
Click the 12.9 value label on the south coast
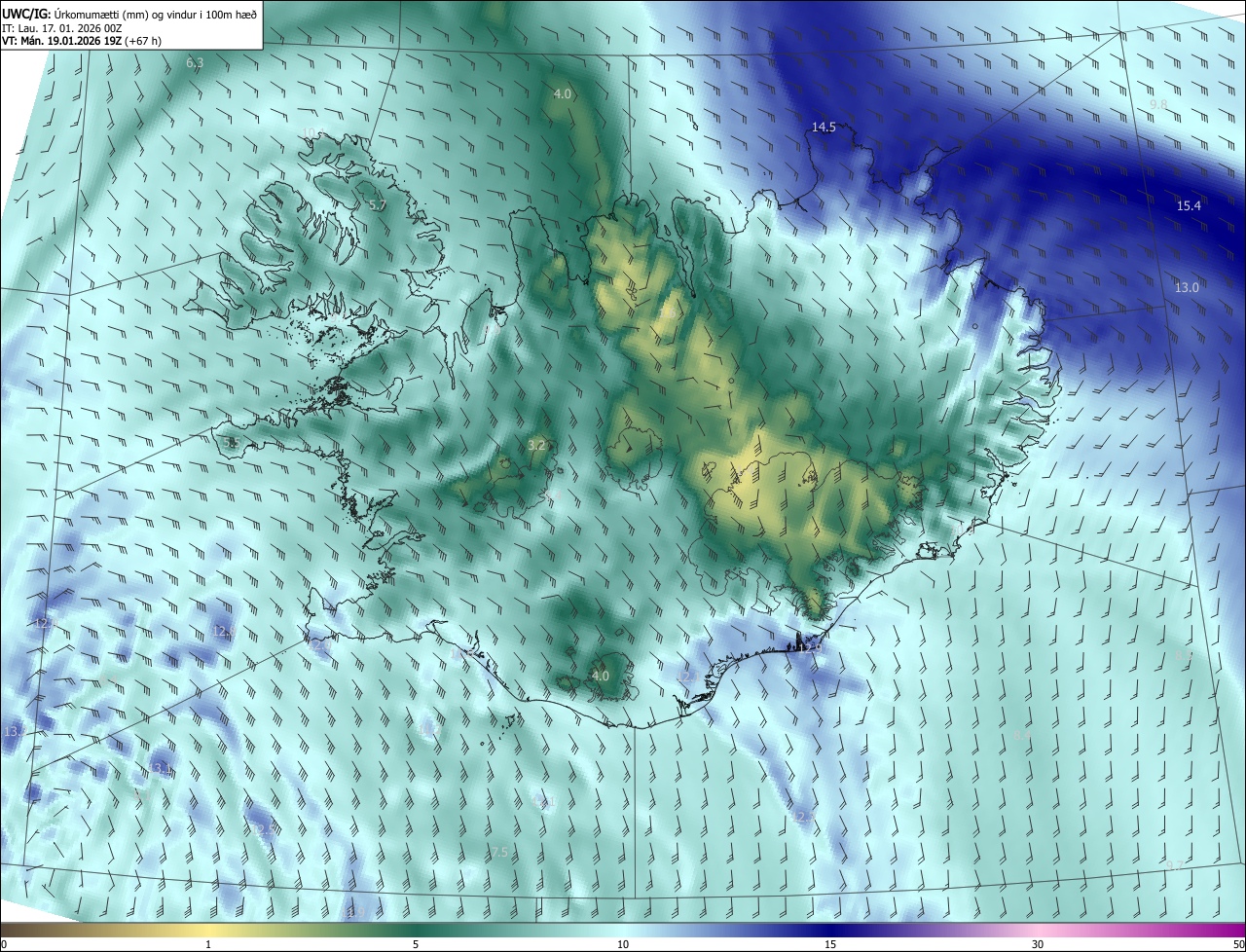tap(810, 647)
